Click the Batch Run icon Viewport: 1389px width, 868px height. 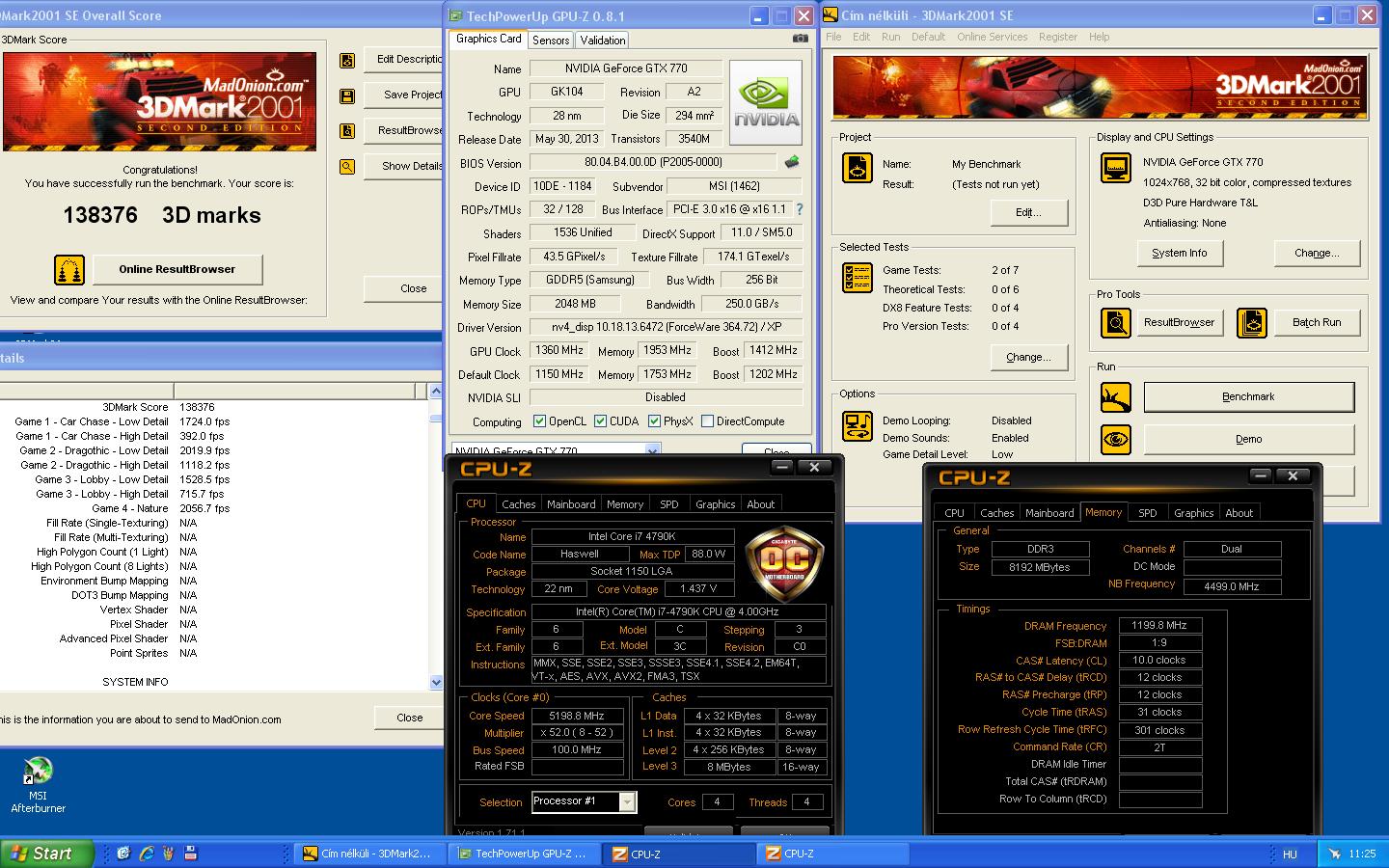(1252, 322)
